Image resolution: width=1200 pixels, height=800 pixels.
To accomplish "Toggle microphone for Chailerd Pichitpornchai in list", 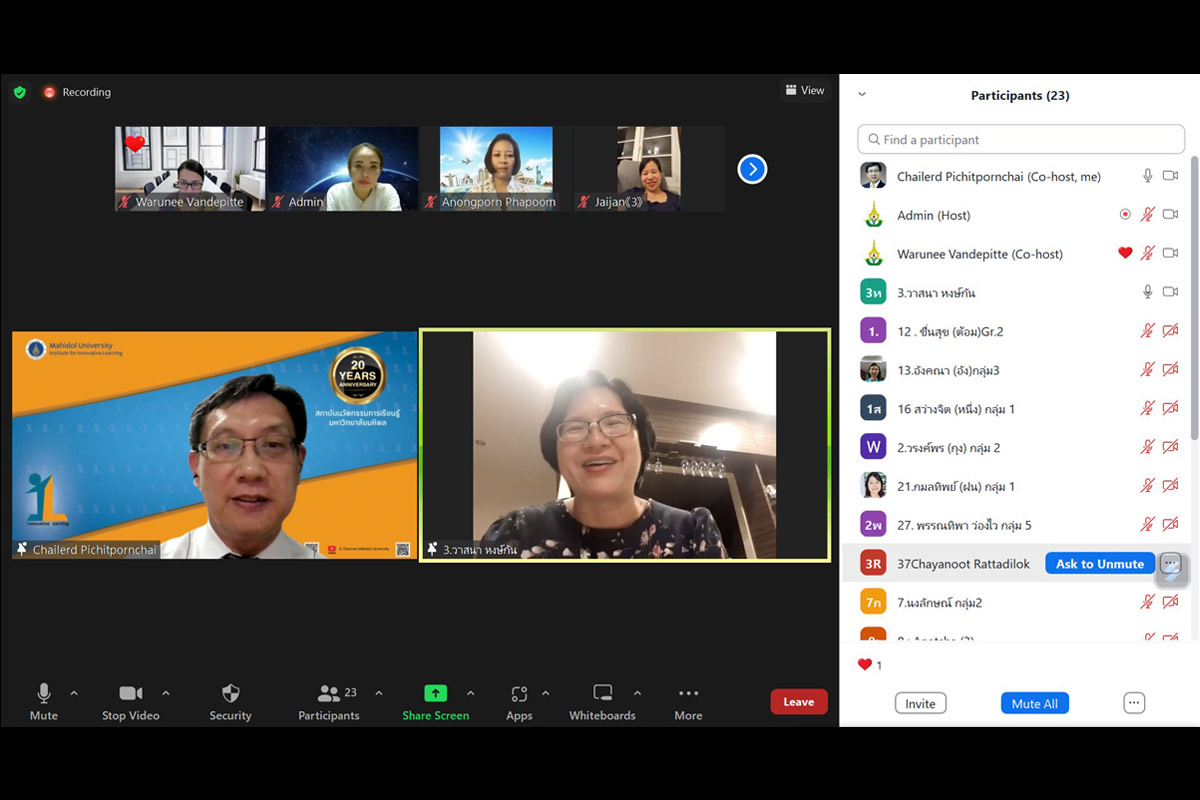I will point(1148,176).
